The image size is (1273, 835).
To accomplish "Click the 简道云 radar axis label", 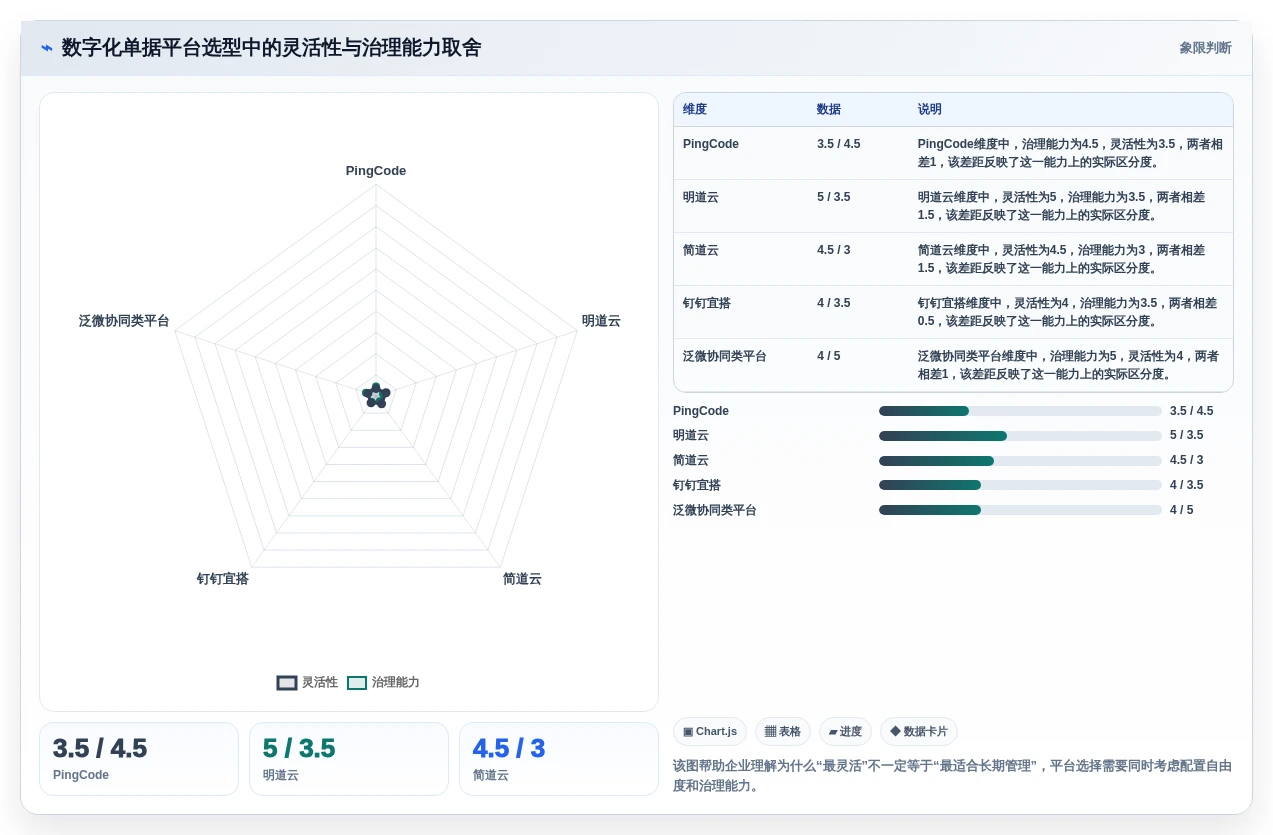I will point(522,579).
